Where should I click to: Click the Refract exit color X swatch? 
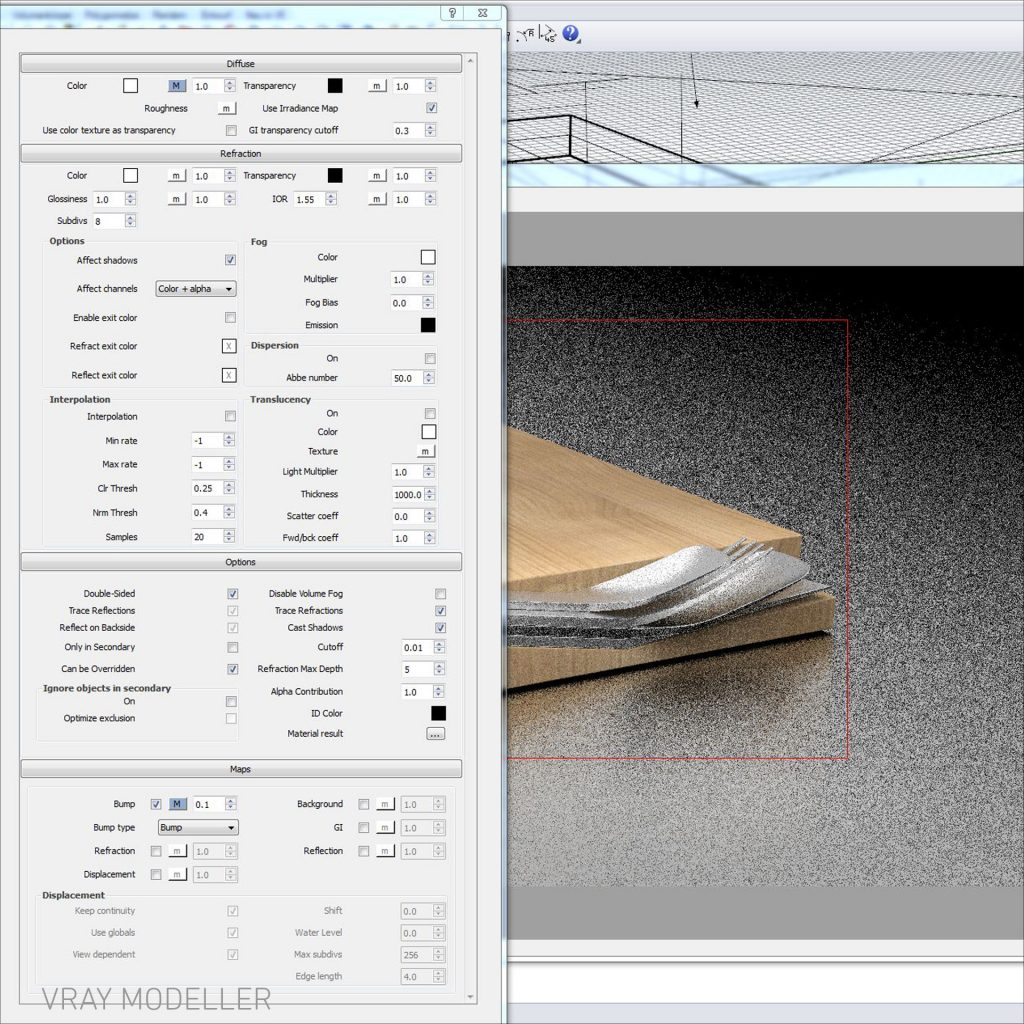pyautogui.click(x=229, y=346)
